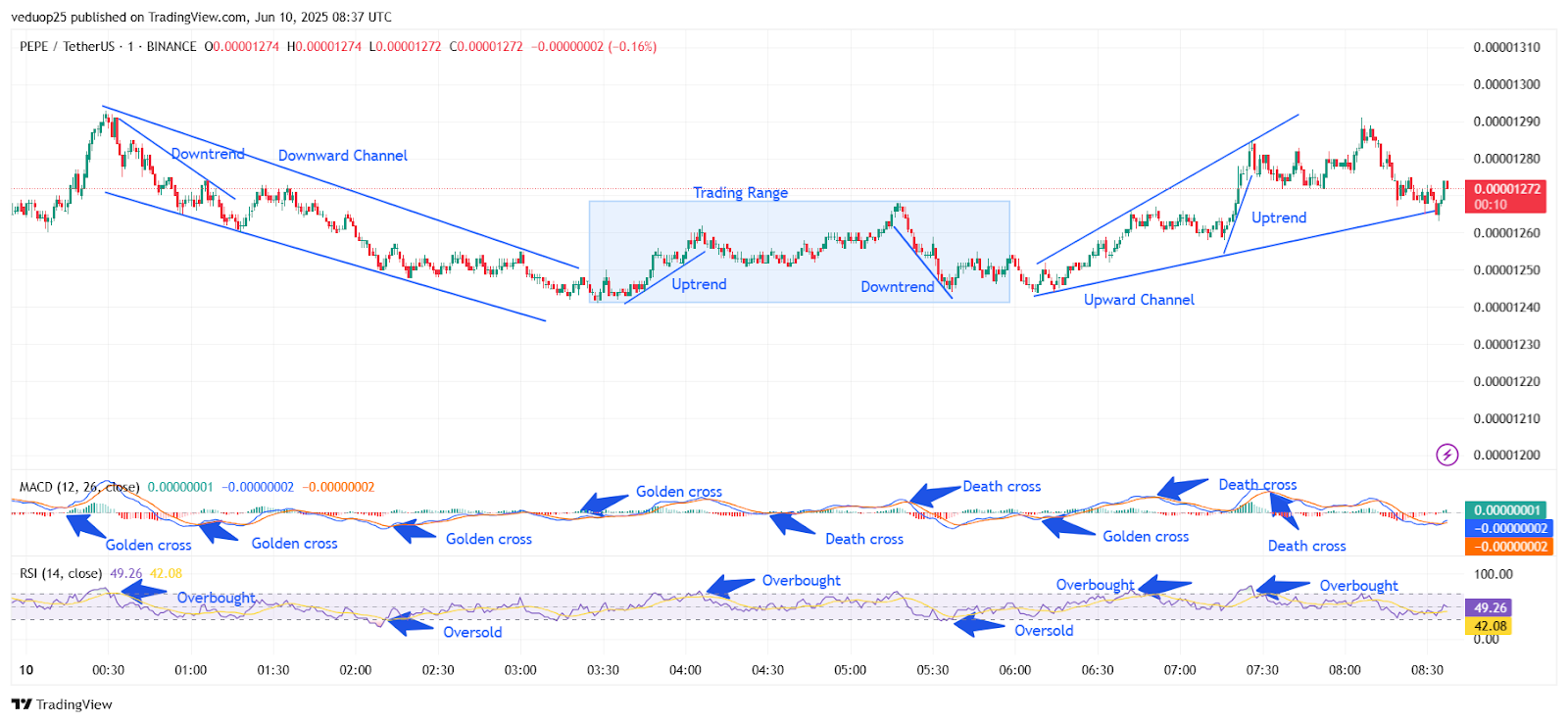Click the open value O0.00001274 in header
Image resolution: width=1568 pixels, height=723 pixels.
pos(242,46)
